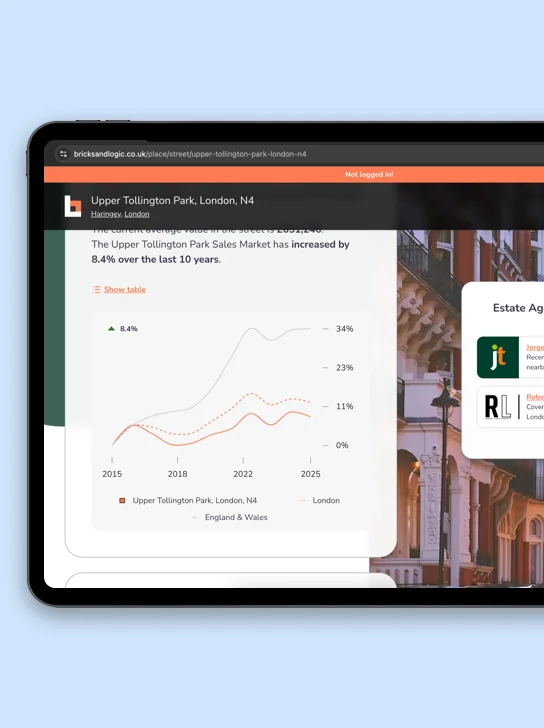Click the jt estate agent logo
Image resolution: width=544 pixels, height=728 pixels.
(498, 358)
